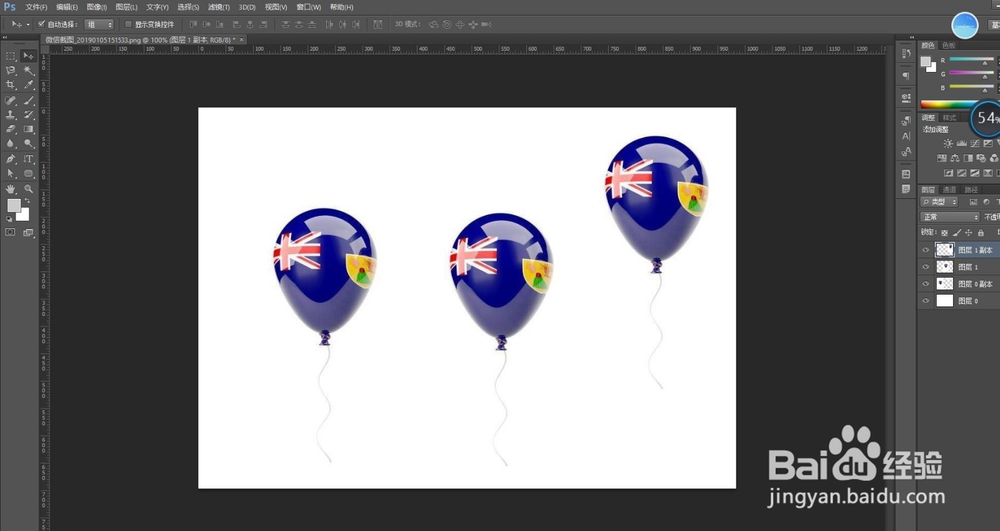Collapse the toolbox double-arrow
1000x531 pixels.
(x=5, y=38)
